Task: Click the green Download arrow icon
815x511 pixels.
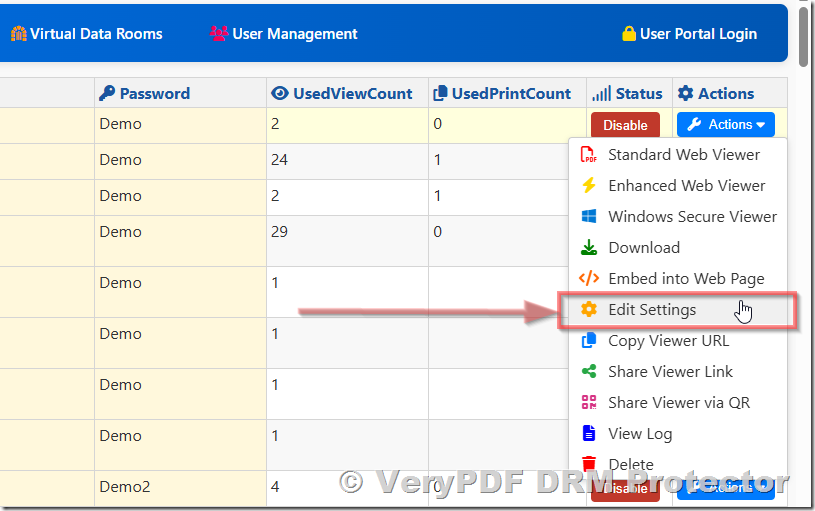Action: 589,248
